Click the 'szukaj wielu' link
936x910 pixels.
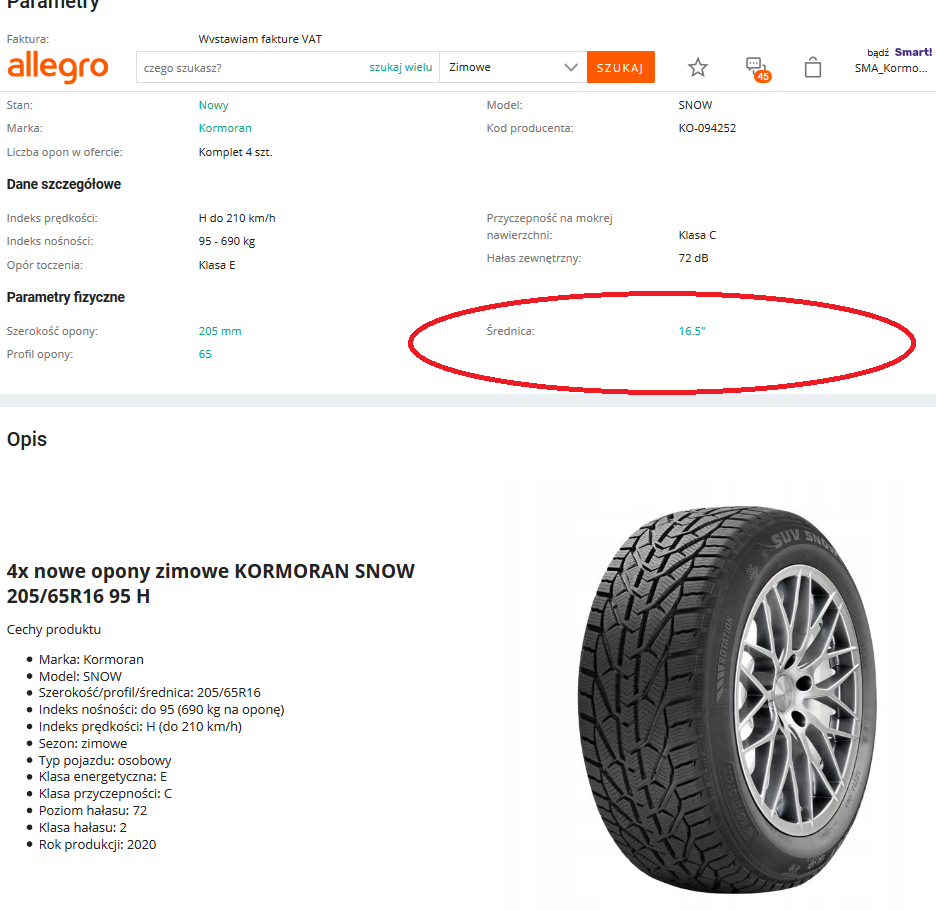tap(400, 67)
